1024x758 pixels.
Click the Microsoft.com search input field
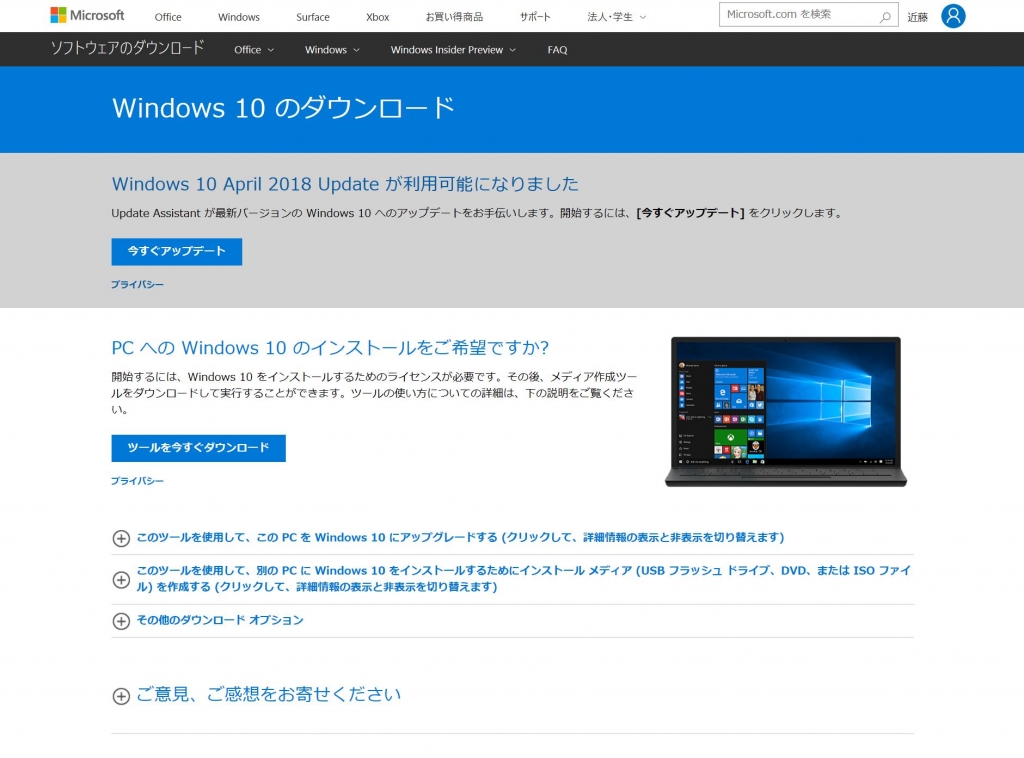tap(795, 14)
